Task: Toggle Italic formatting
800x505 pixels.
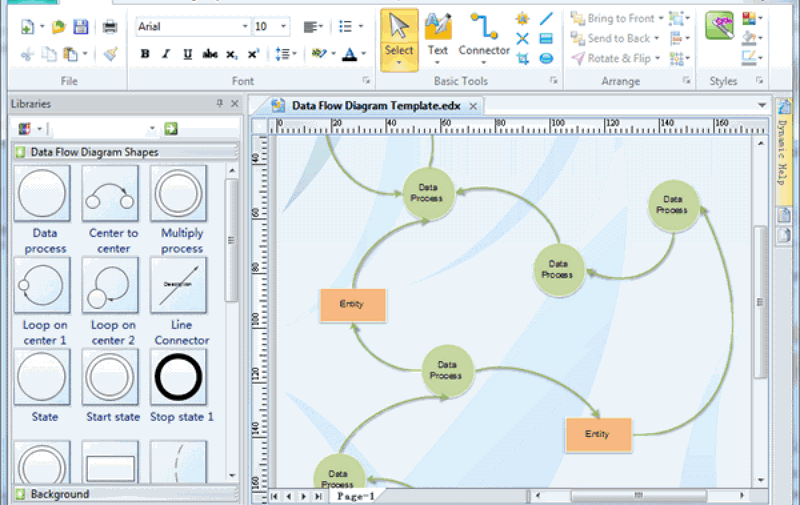Action: pos(166,54)
